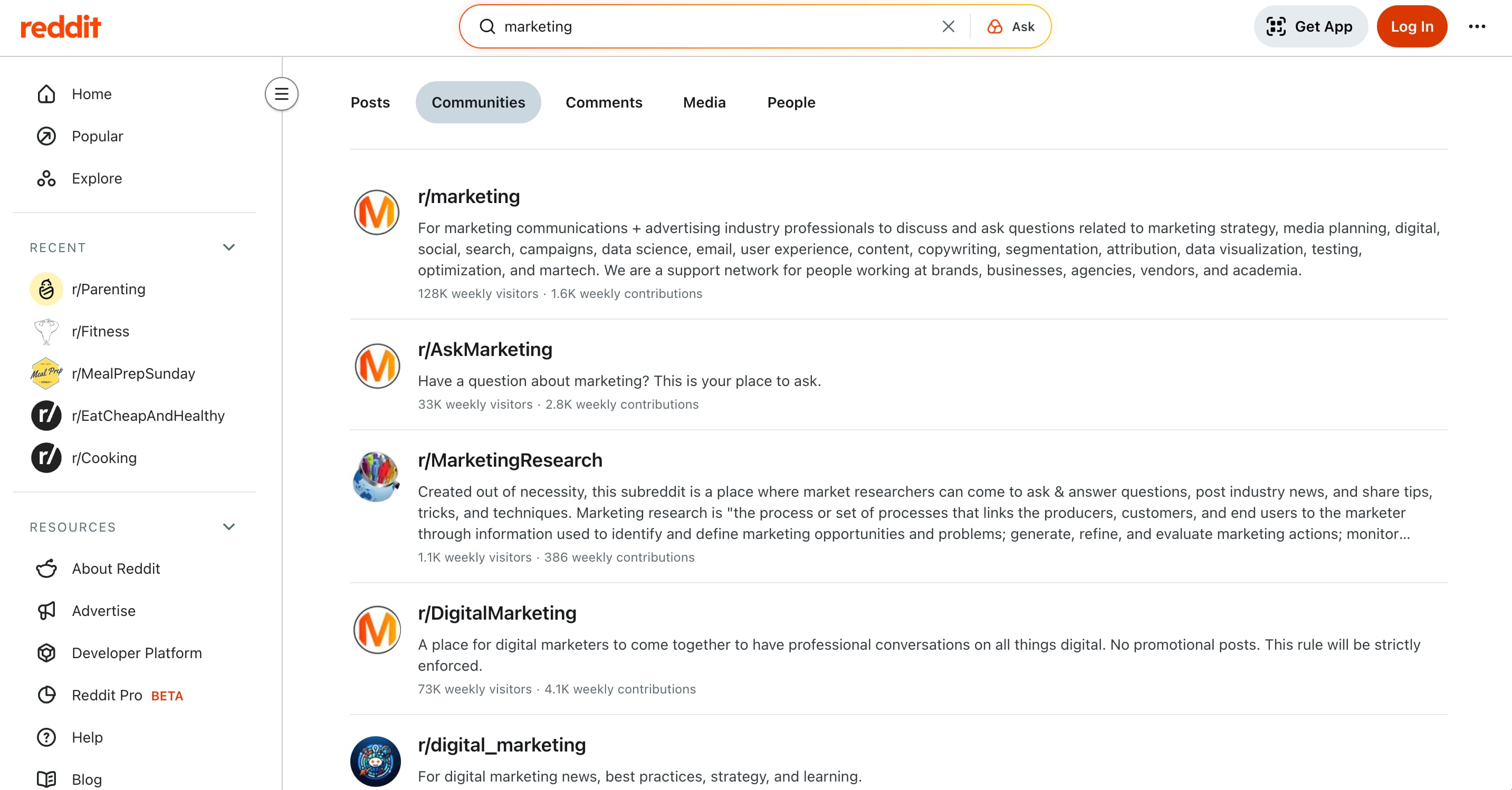Click inside the marketing search field

(704, 26)
